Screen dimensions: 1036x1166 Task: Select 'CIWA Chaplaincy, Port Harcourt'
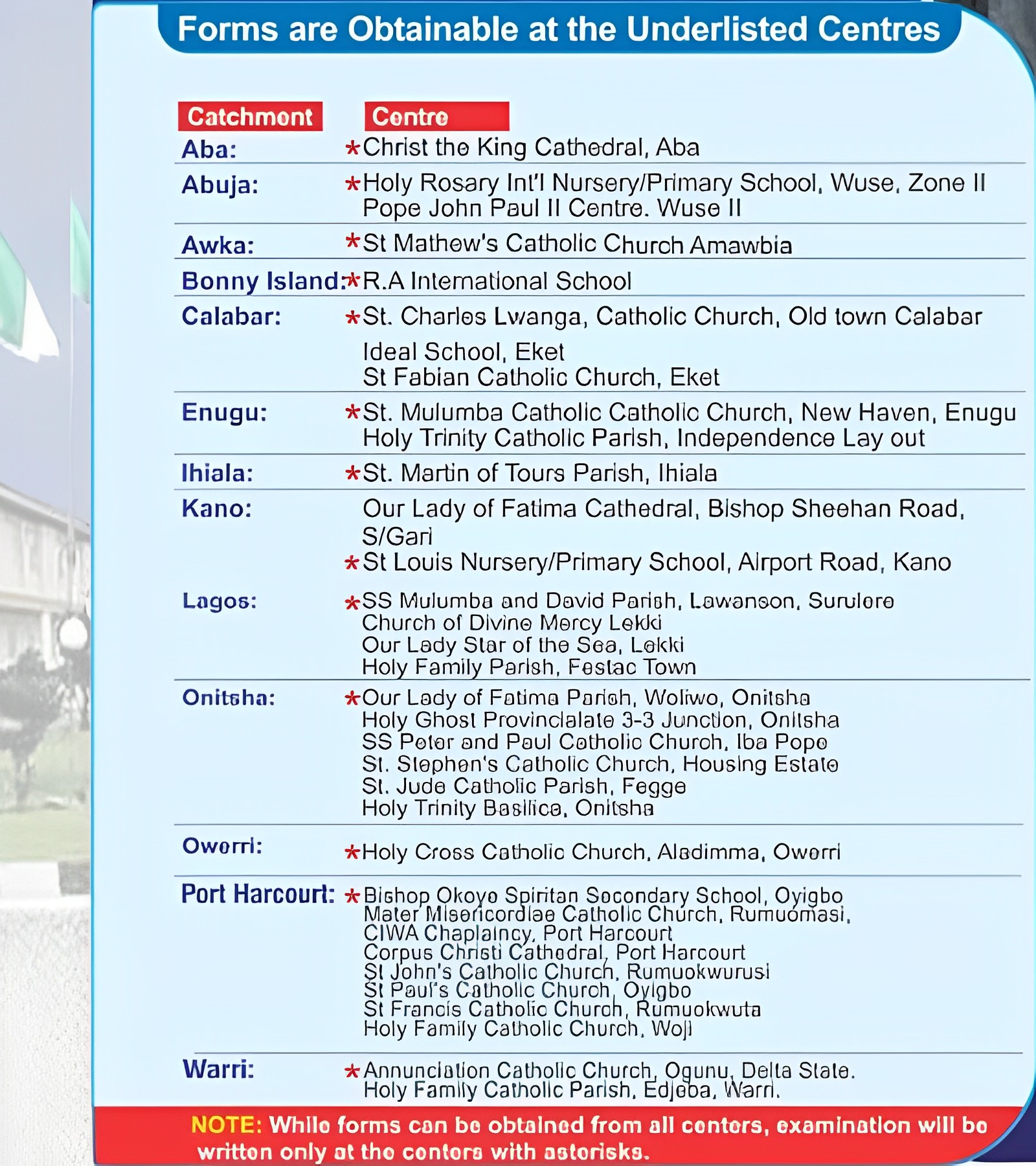[518, 933]
